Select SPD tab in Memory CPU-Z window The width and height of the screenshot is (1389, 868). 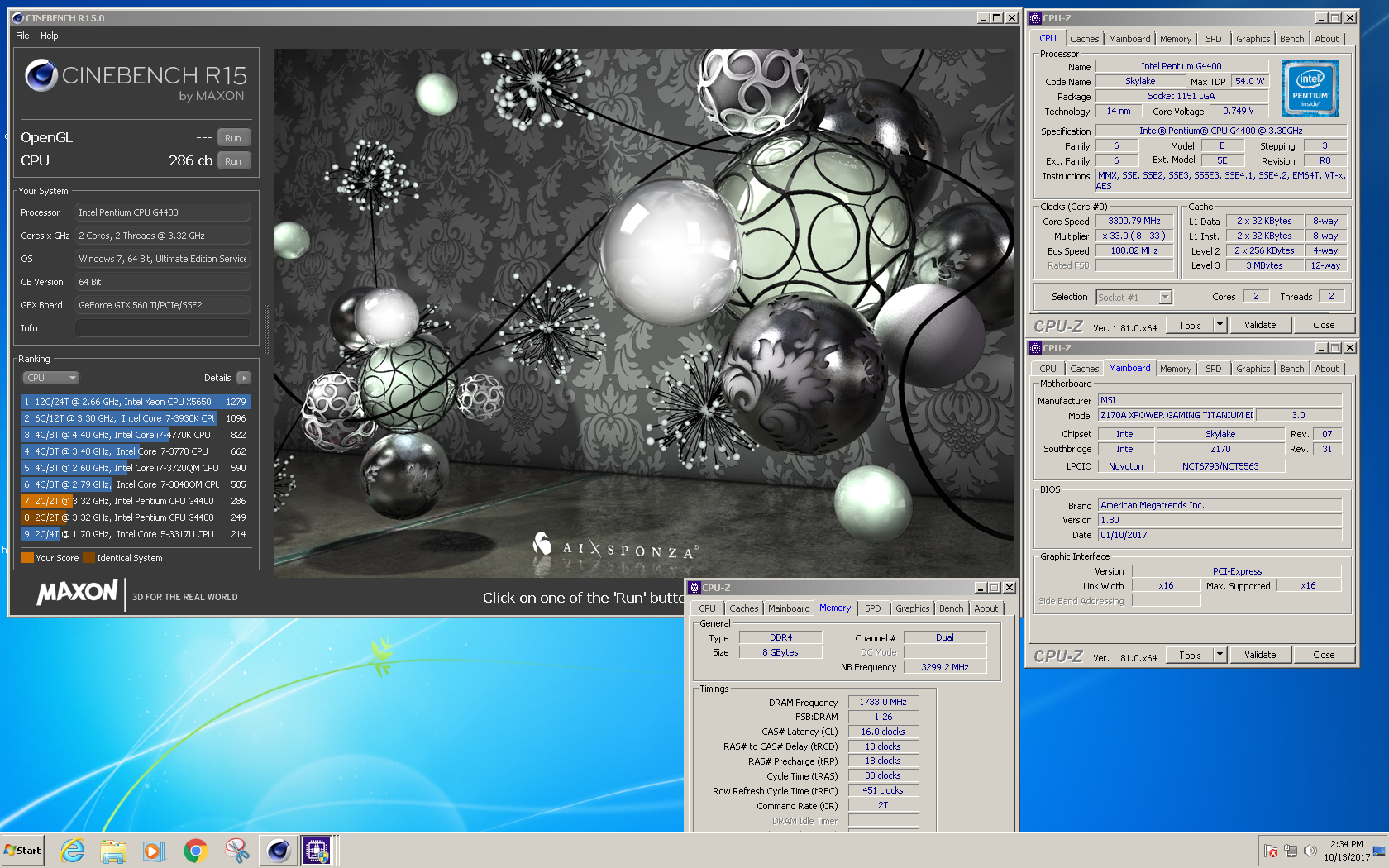click(x=872, y=608)
